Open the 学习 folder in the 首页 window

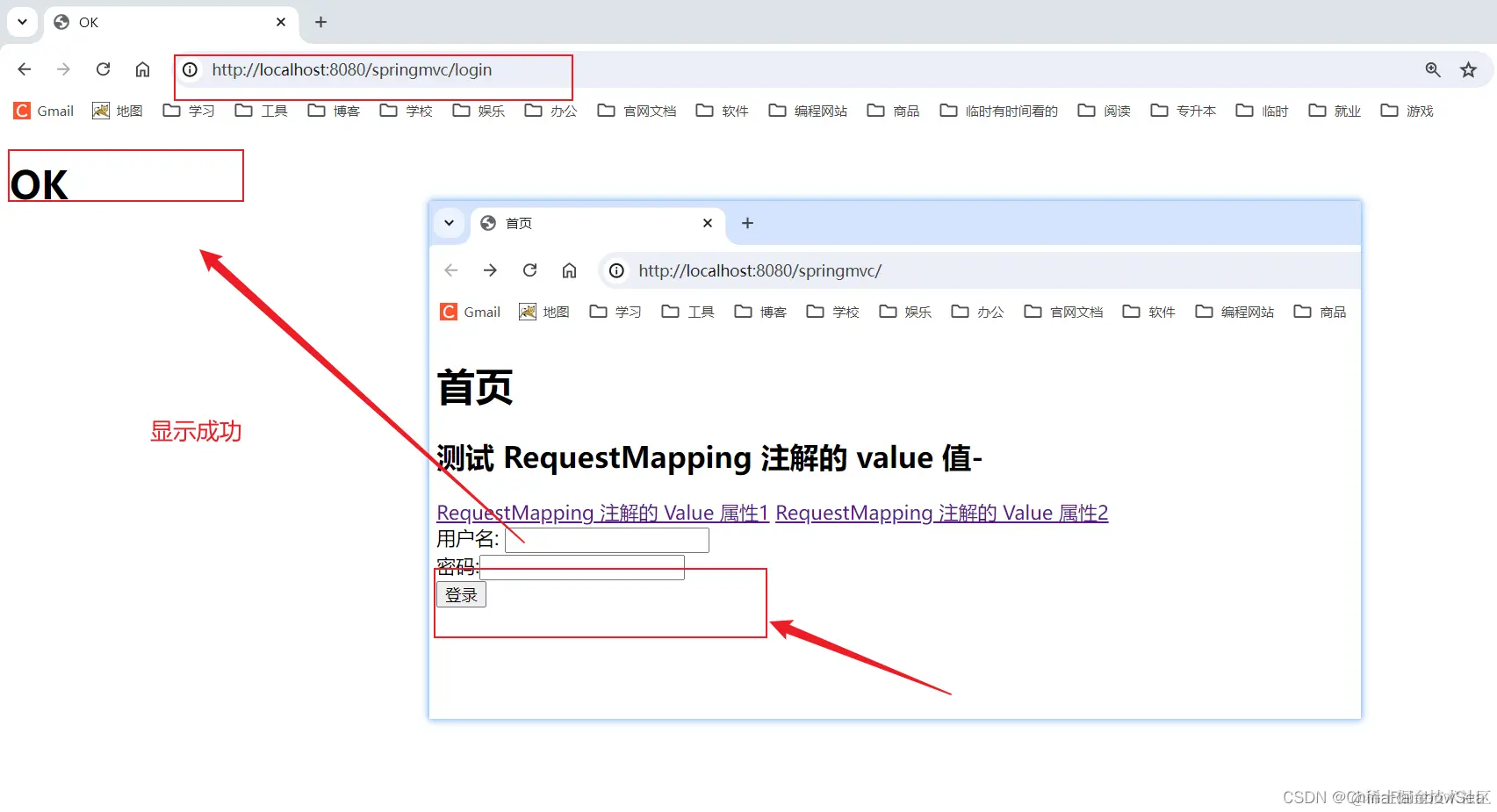pos(615,312)
